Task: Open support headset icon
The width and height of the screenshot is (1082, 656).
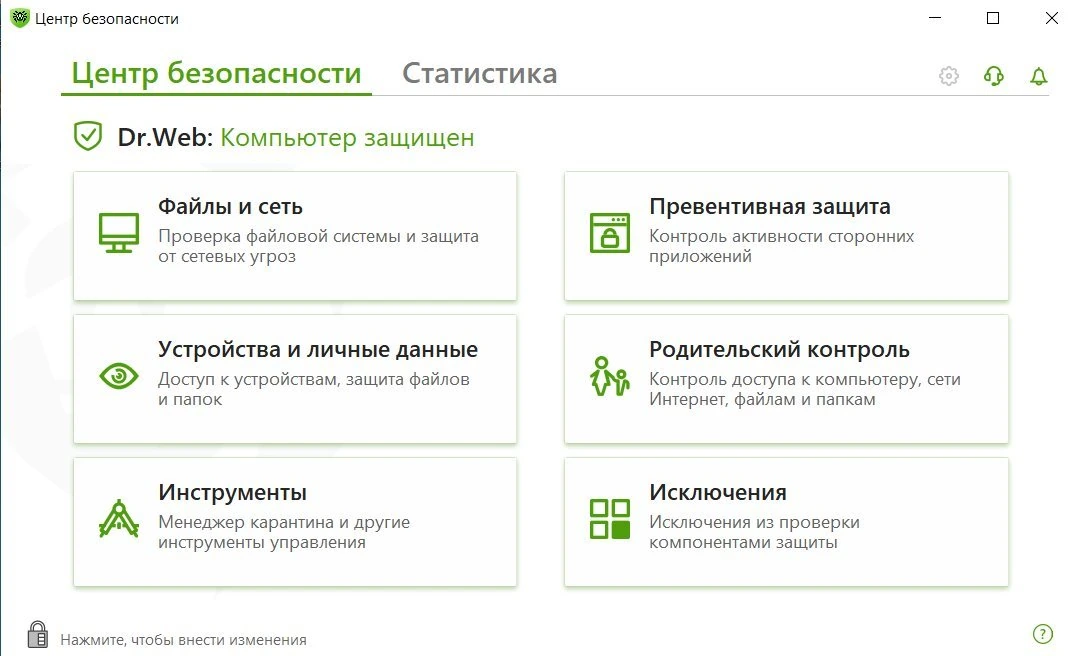Action: click(x=994, y=76)
